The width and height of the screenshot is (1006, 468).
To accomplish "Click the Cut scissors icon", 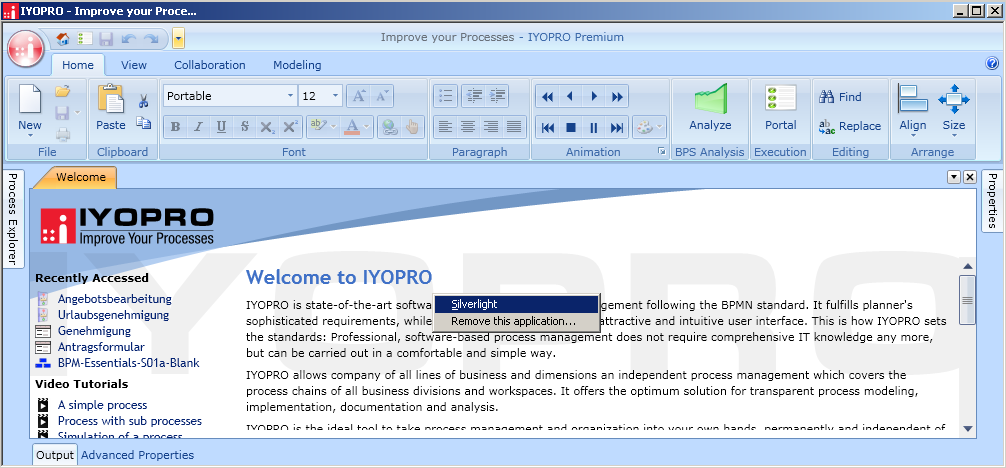I will click(x=143, y=101).
